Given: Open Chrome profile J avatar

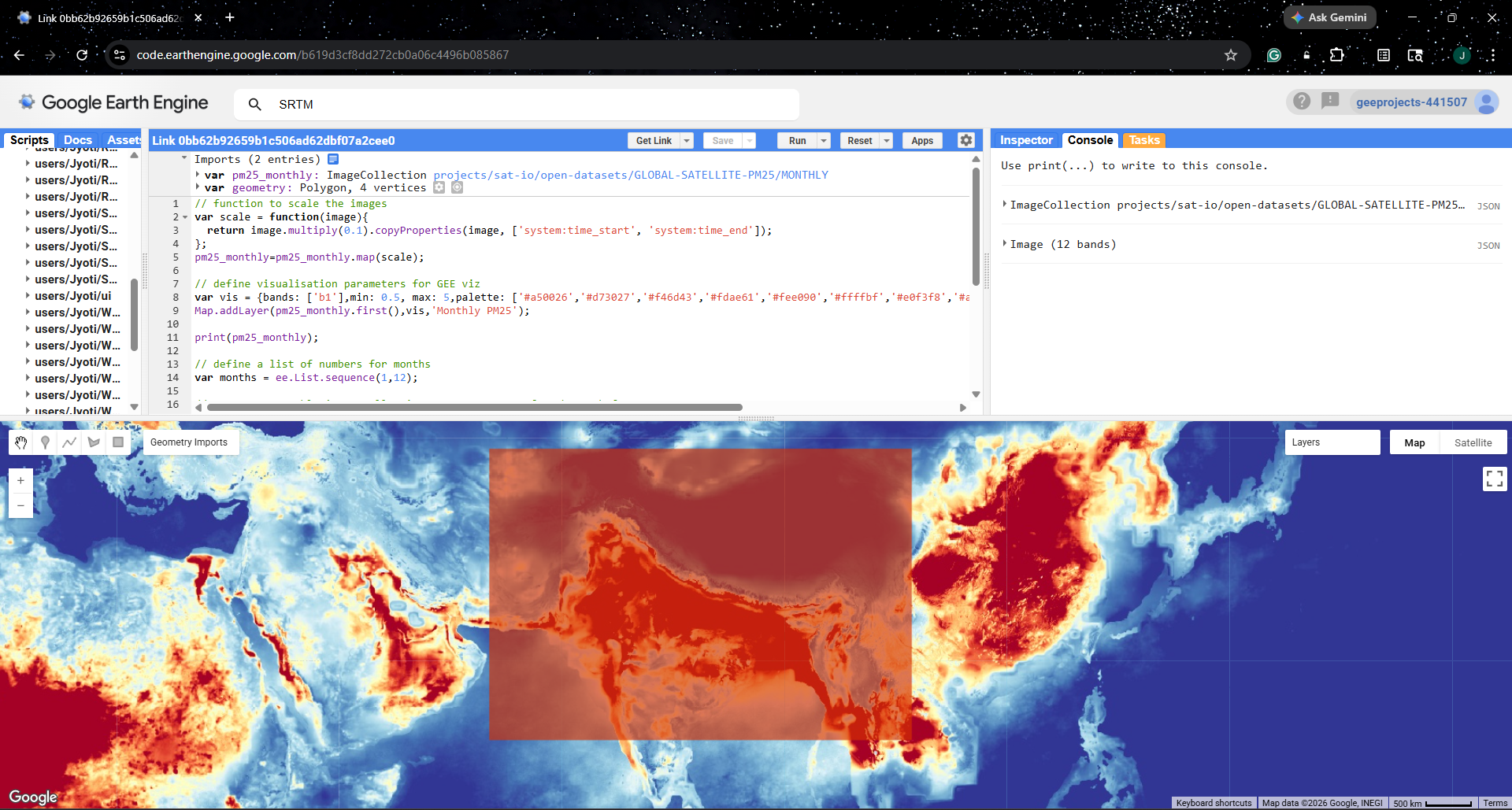Looking at the screenshot, I should tap(1462, 55).
